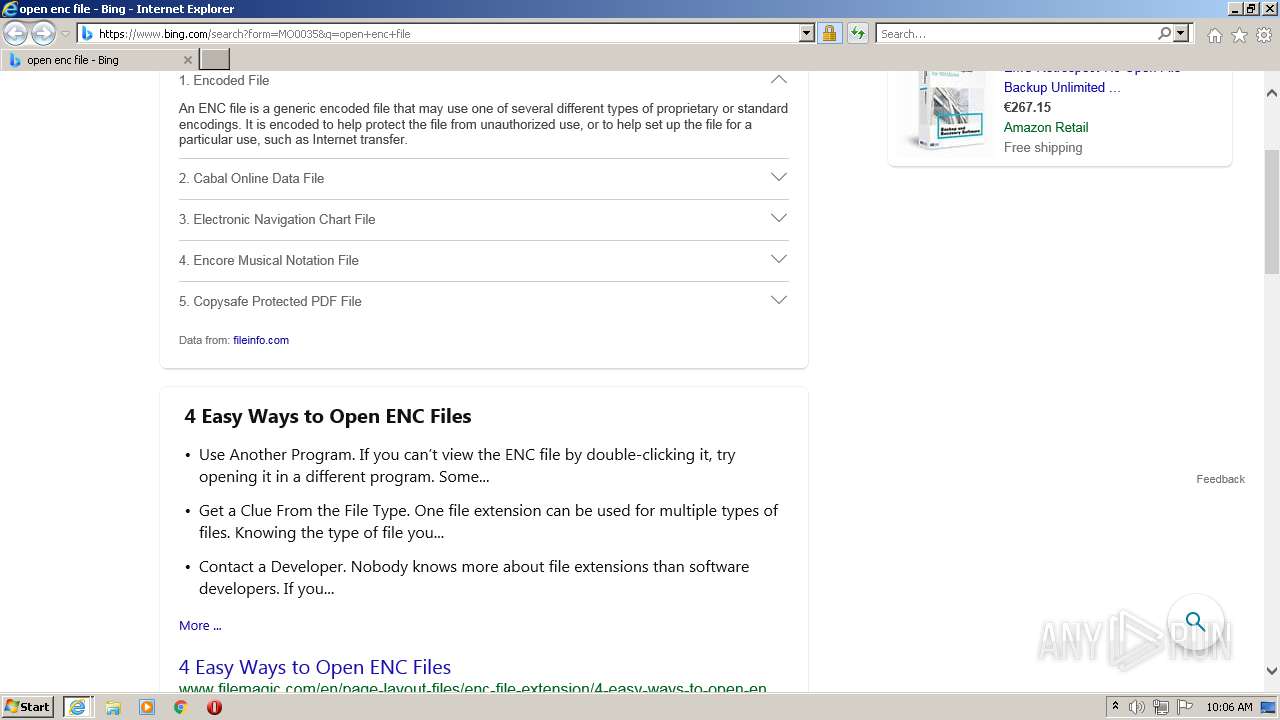
Task: Click the '1. Encoded File' heading text
Action: tap(224, 80)
